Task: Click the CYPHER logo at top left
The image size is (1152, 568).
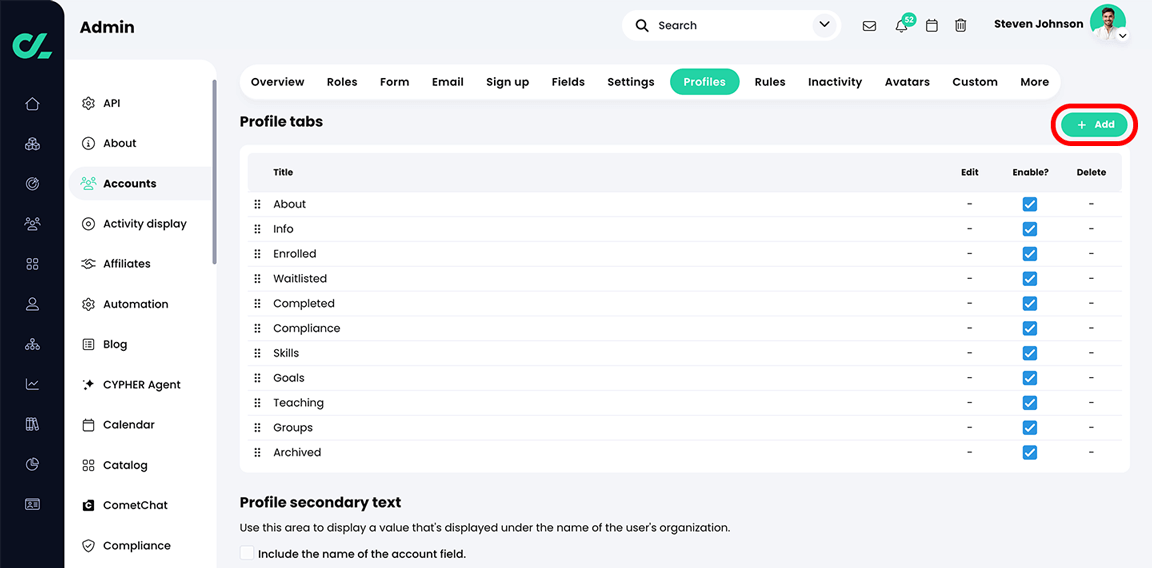Action: pyautogui.click(x=32, y=45)
